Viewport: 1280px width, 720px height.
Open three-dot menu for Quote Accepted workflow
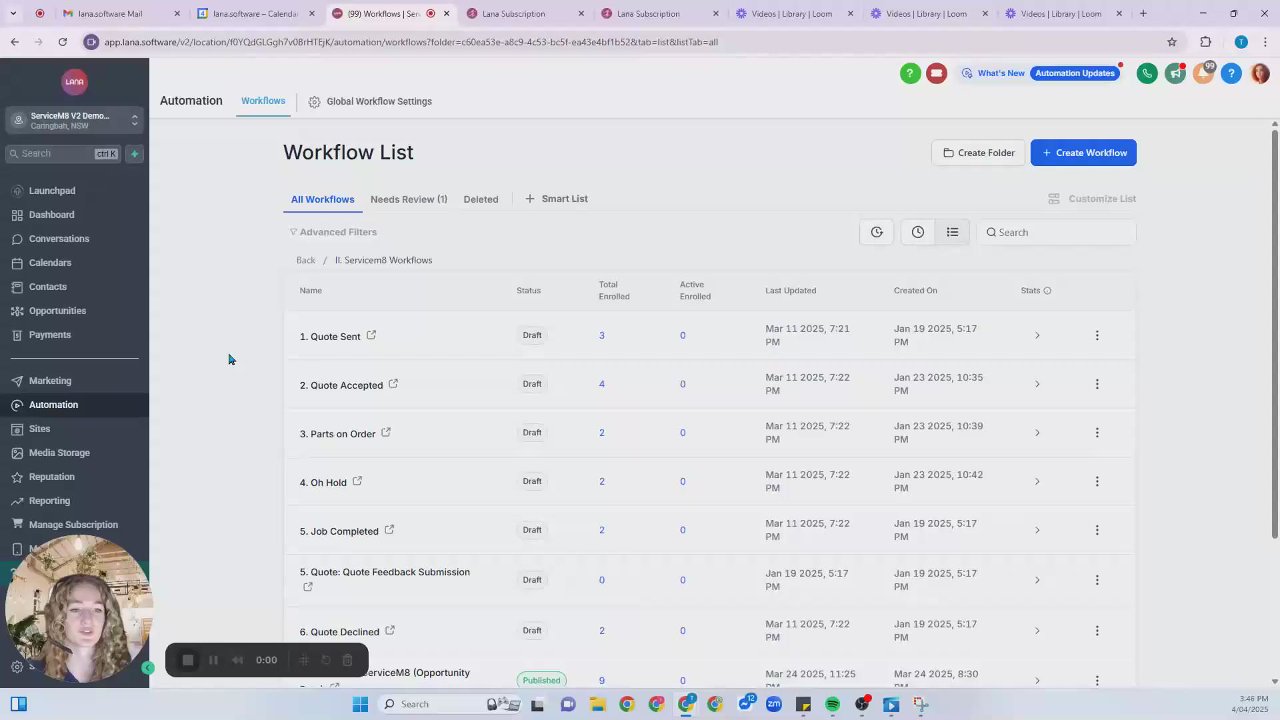click(x=1097, y=384)
